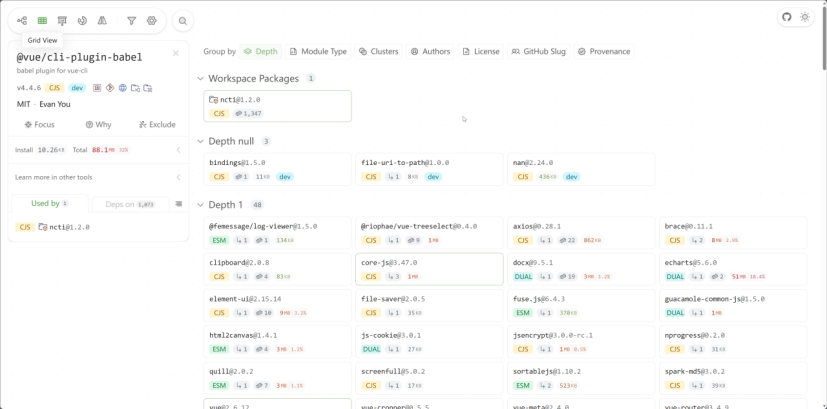Open the orange git repository icon in the details panel

coord(110,88)
